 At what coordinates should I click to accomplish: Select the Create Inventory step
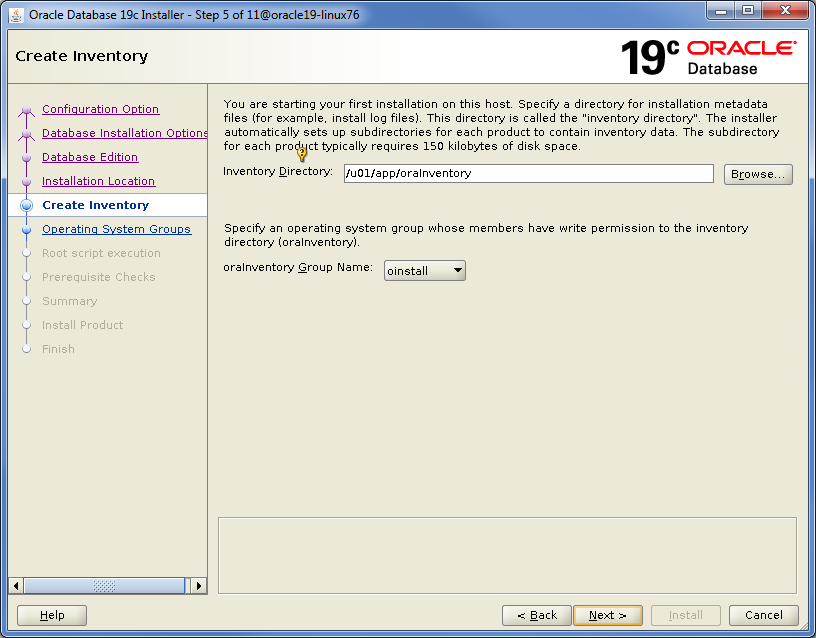(96, 205)
